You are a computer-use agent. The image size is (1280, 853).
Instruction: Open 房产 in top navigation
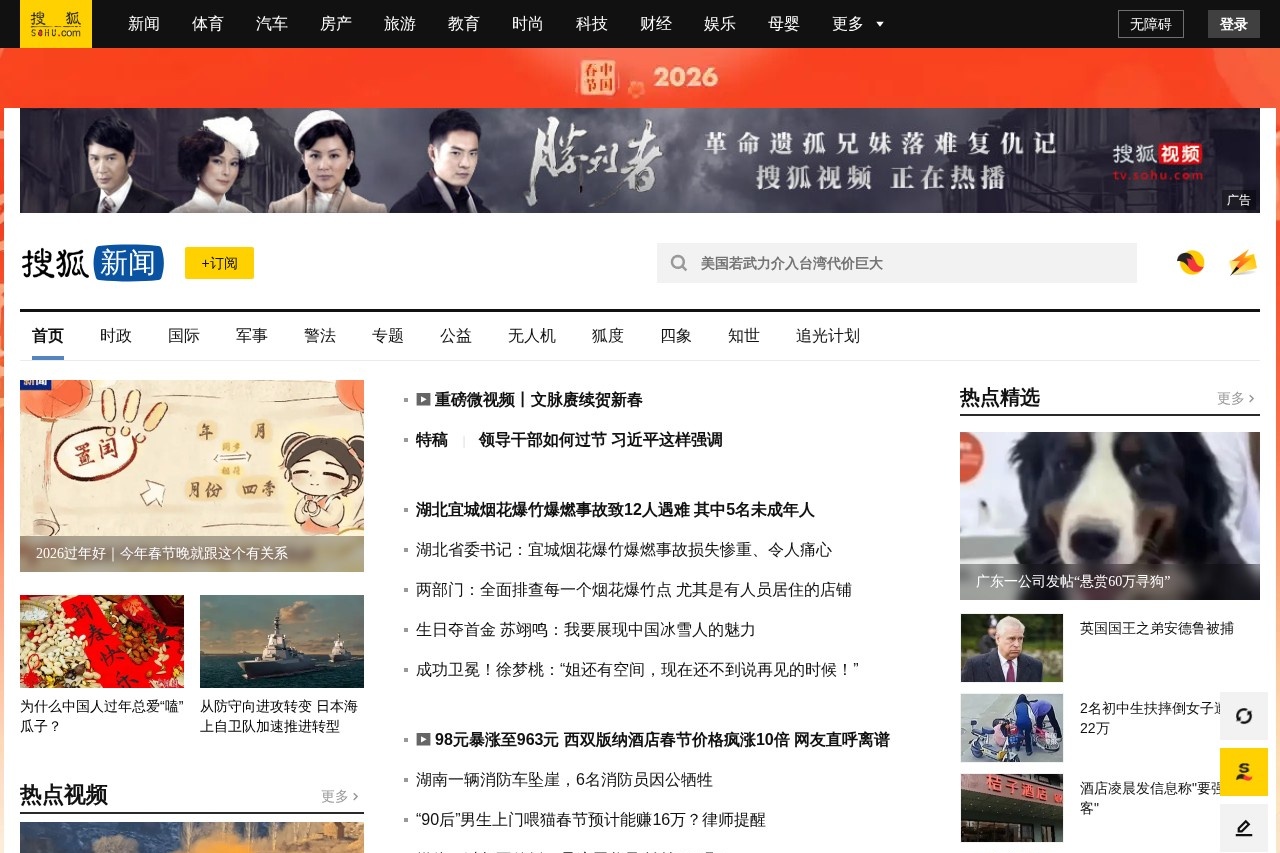click(336, 24)
